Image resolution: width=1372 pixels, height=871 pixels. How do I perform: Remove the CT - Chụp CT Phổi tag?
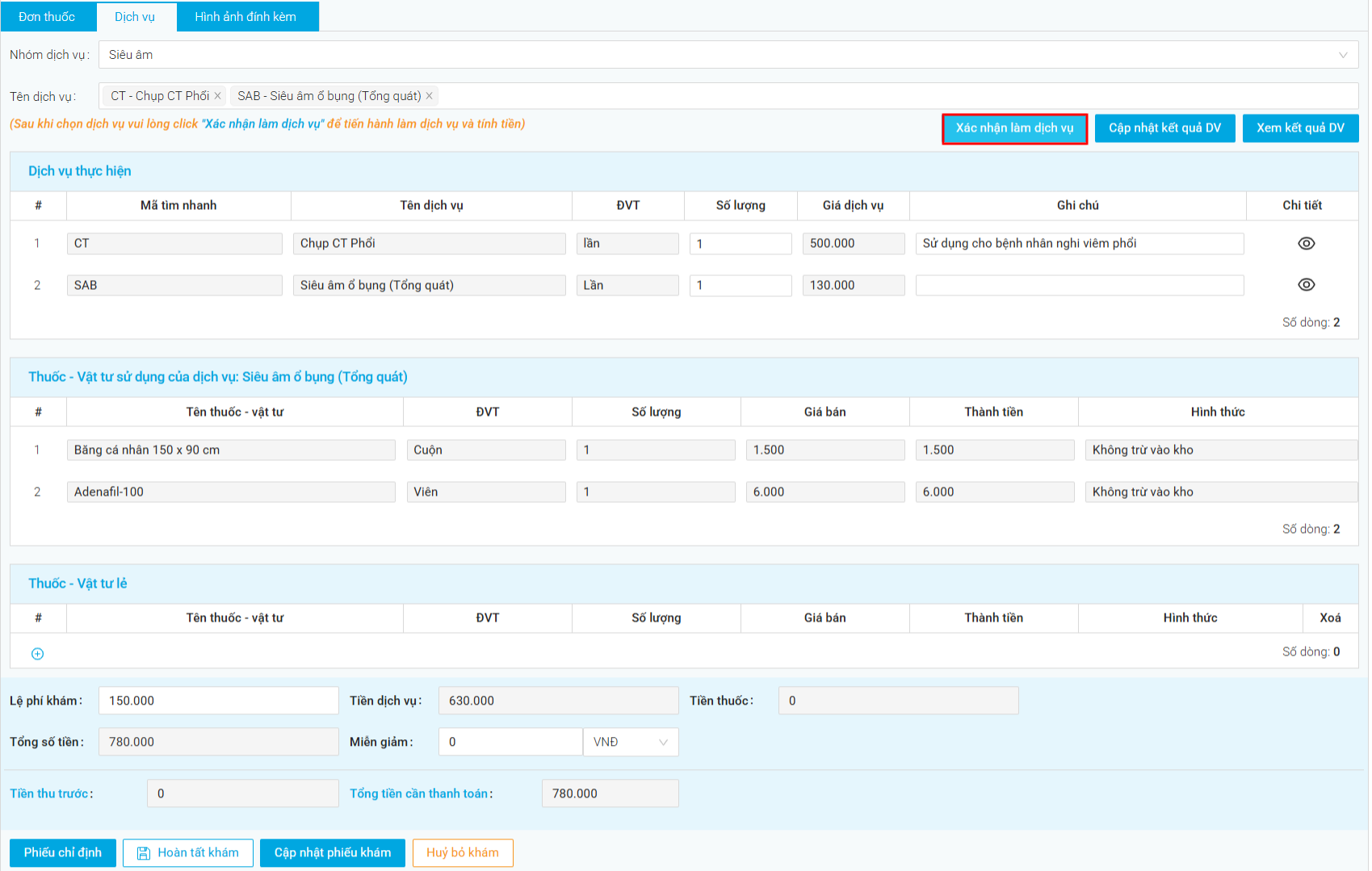[217, 96]
